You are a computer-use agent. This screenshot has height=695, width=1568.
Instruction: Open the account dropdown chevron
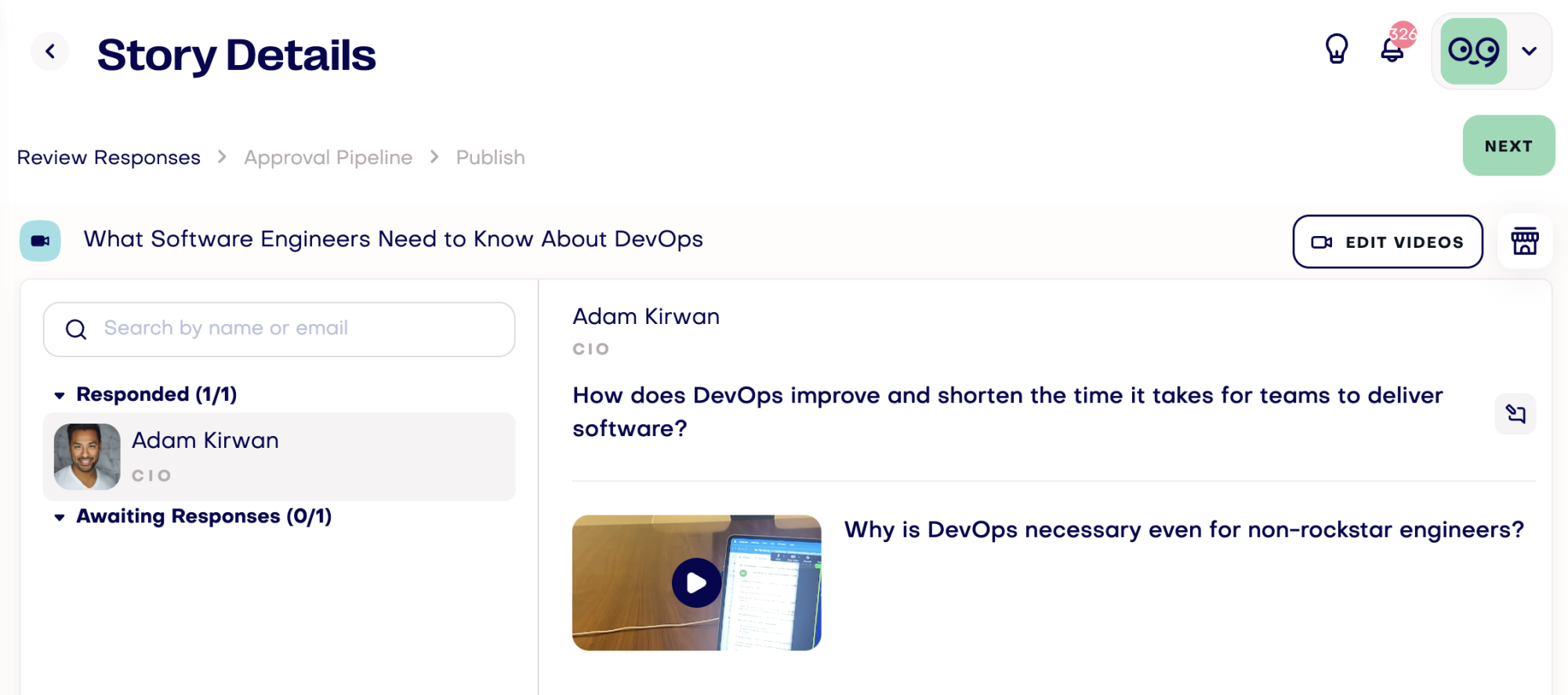pyautogui.click(x=1529, y=52)
